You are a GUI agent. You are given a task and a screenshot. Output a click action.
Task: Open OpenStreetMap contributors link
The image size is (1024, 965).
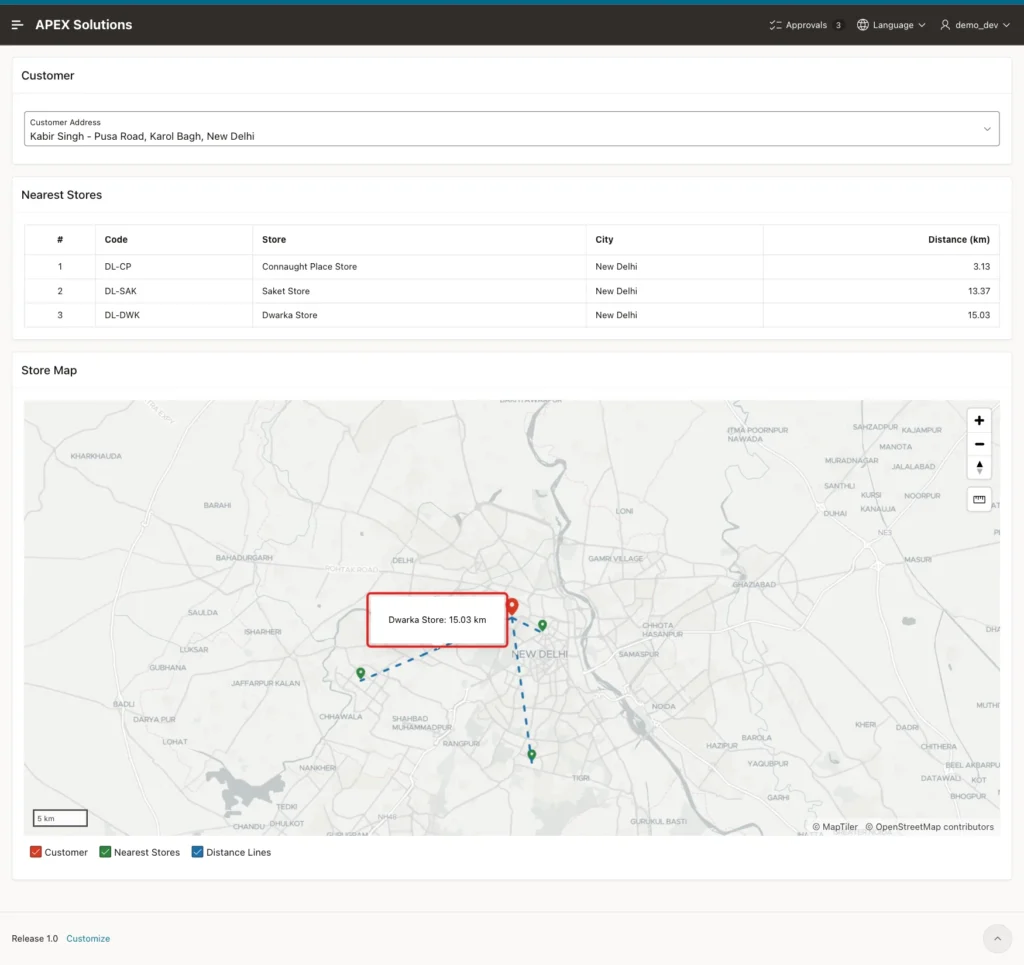click(x=929, y=827)
